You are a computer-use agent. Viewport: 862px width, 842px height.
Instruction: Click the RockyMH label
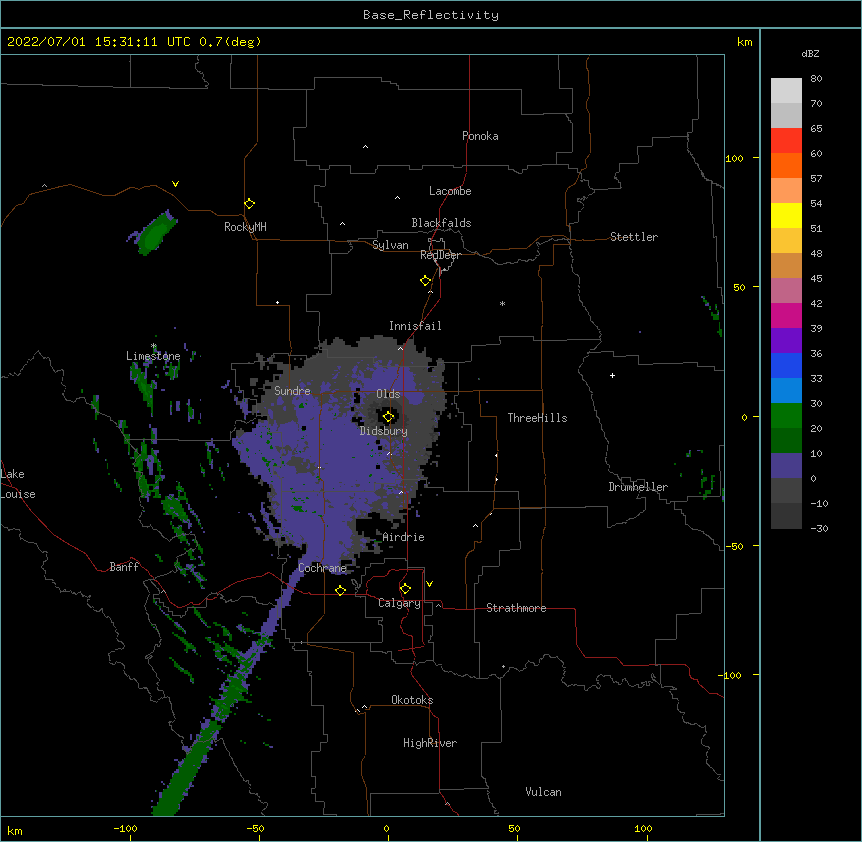tap(245, 227)
